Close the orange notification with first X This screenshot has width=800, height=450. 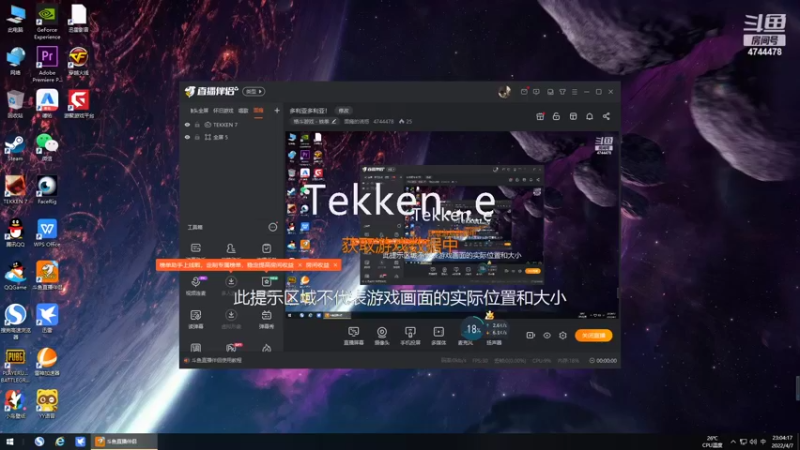click(x=299, y=265)
